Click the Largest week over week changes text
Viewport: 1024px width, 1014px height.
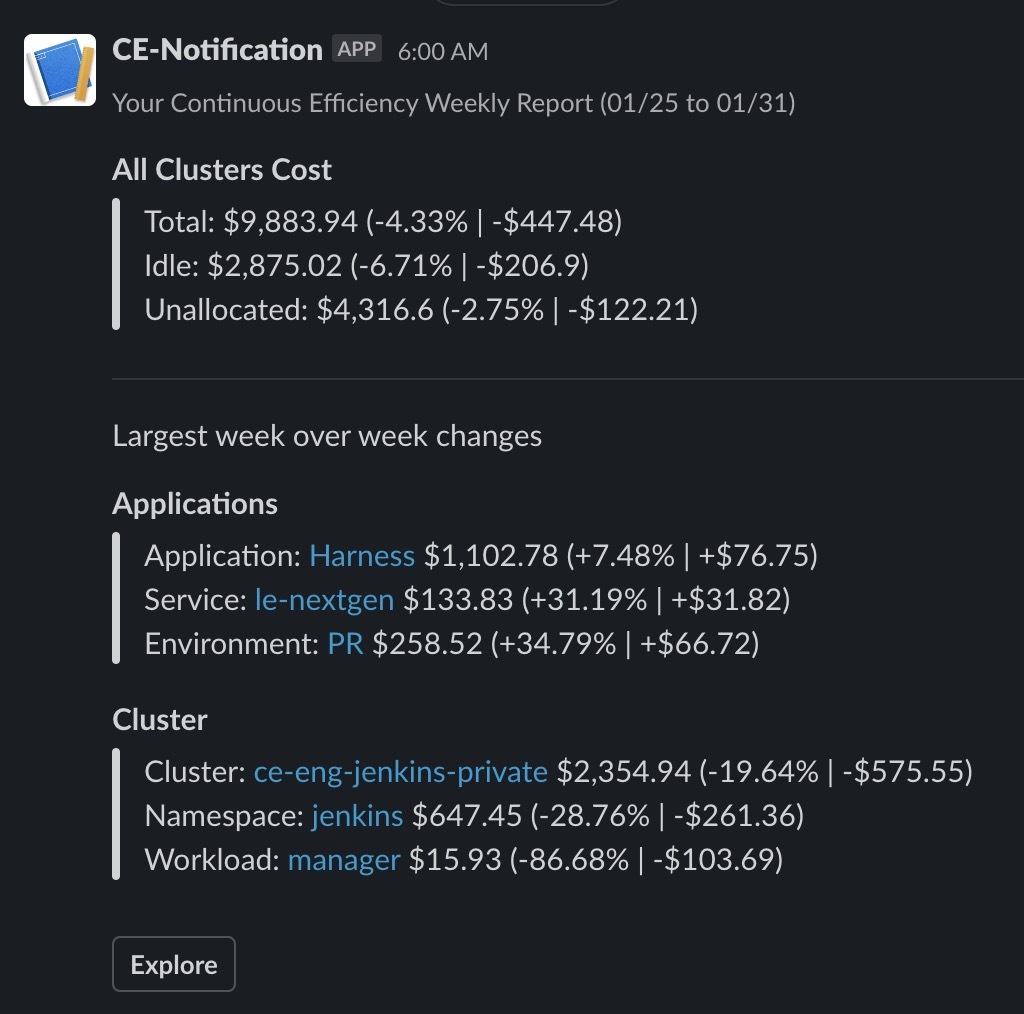click(327, 436)
